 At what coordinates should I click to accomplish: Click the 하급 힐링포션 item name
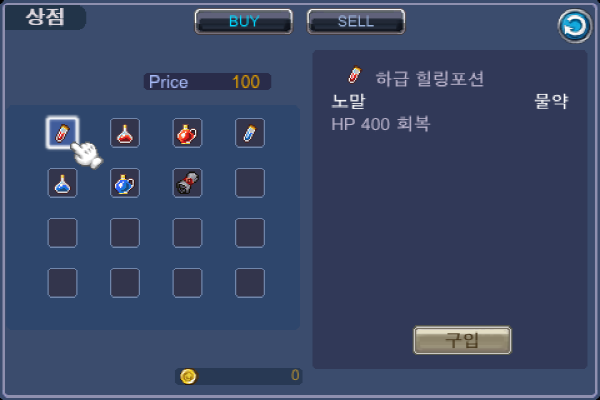(430, 78)
